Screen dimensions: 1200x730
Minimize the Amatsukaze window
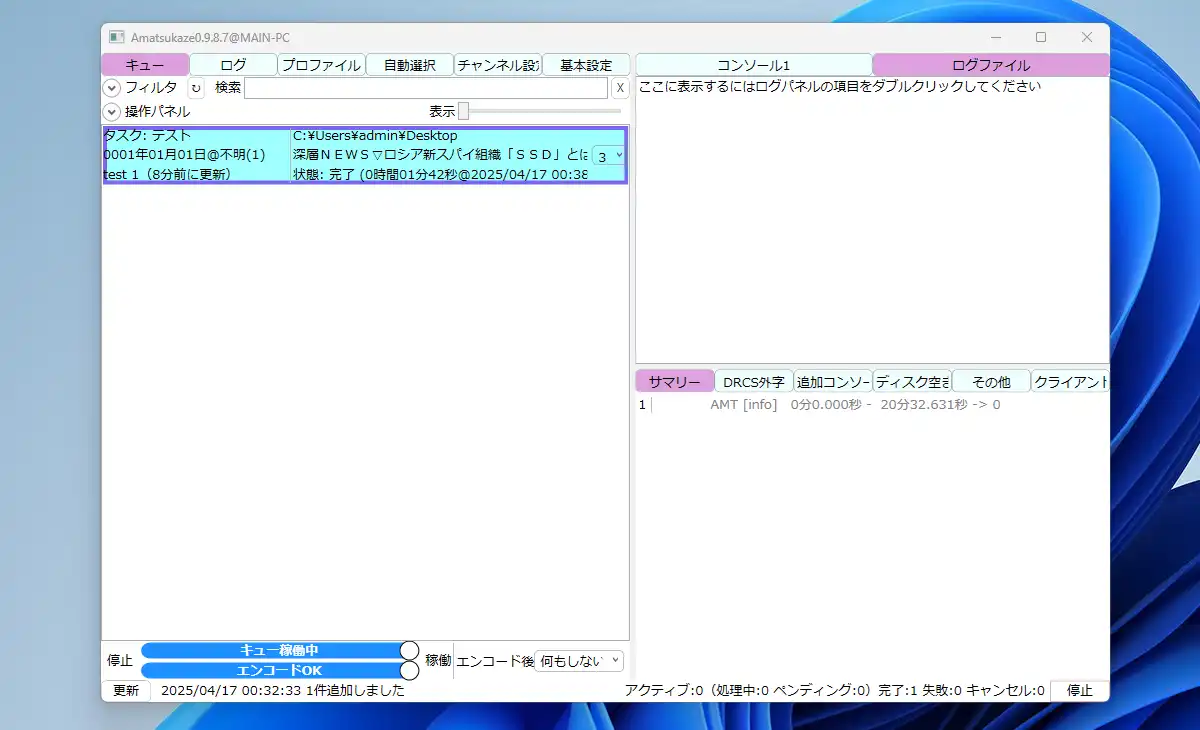coord(995,37)
